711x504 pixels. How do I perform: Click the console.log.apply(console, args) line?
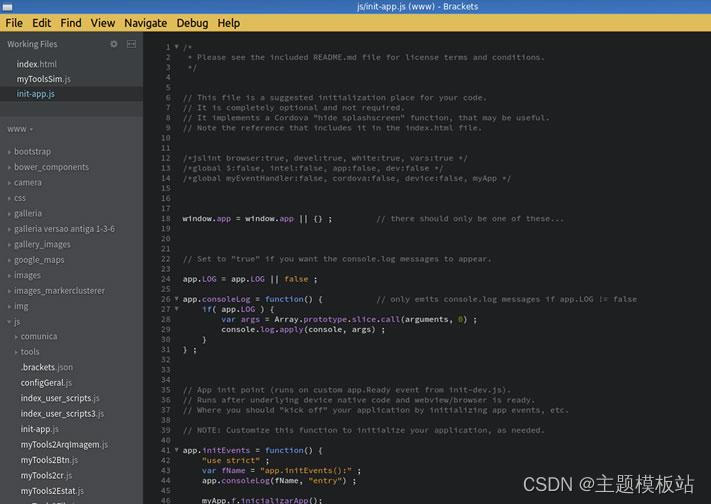303,329
